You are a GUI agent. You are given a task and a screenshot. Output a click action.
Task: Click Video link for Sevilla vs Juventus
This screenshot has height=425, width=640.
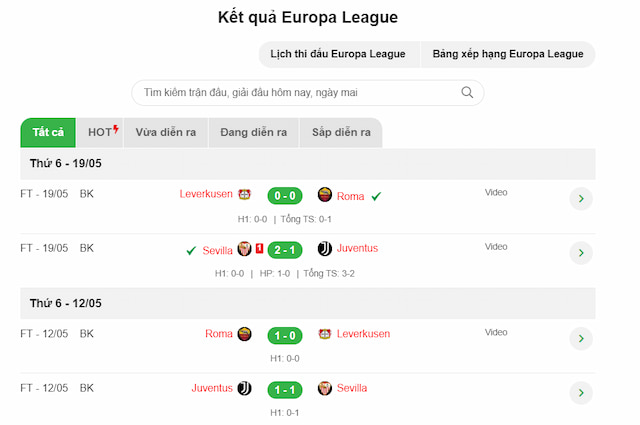coord(496,246)
